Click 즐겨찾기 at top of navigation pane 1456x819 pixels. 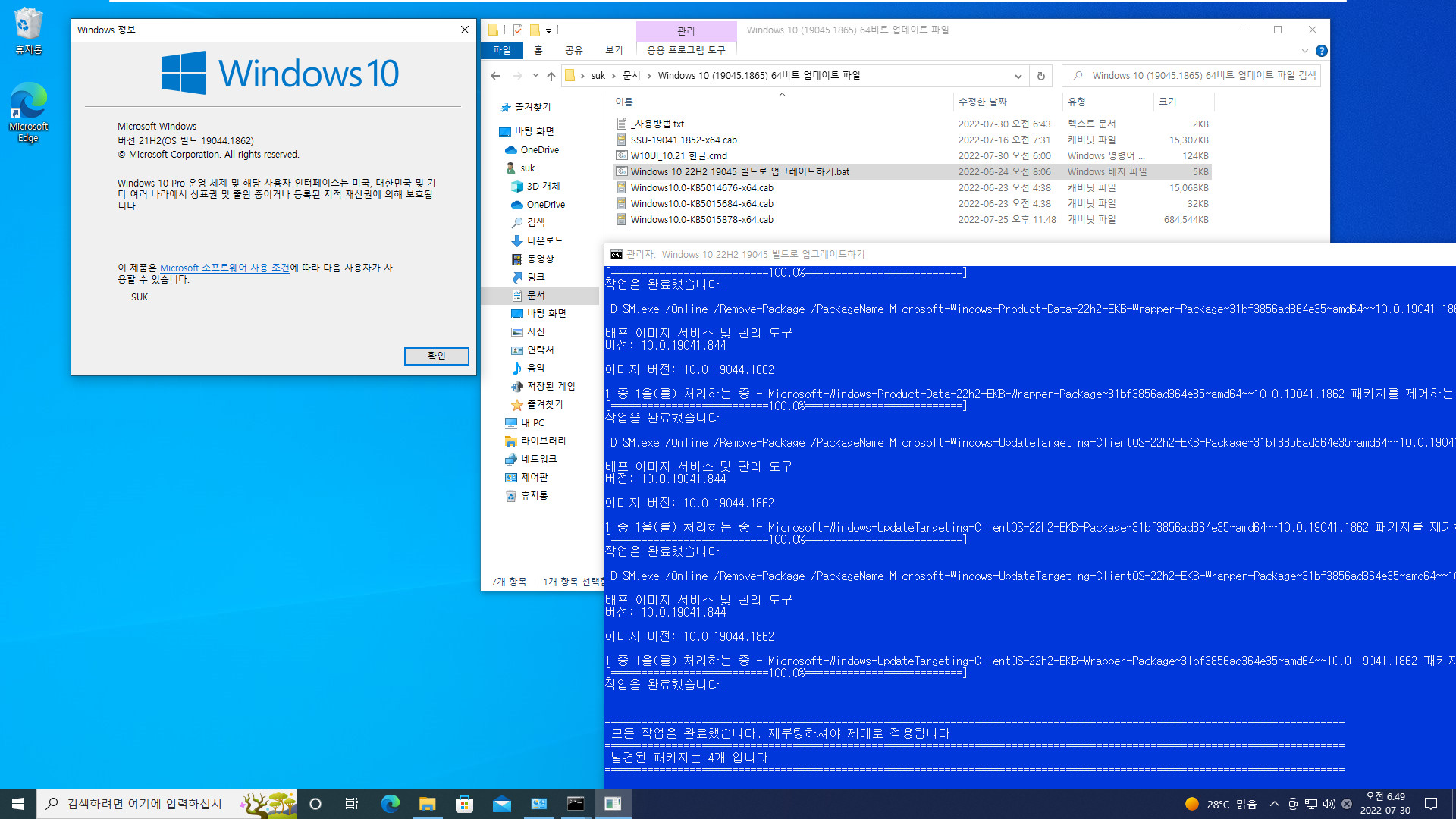point(532,107)
